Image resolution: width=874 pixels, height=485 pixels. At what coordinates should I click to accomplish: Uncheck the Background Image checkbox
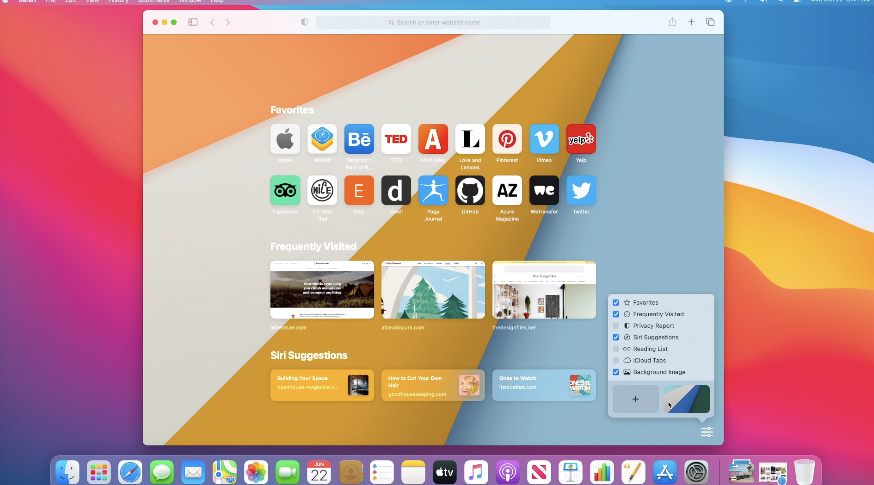pos(616,372)
